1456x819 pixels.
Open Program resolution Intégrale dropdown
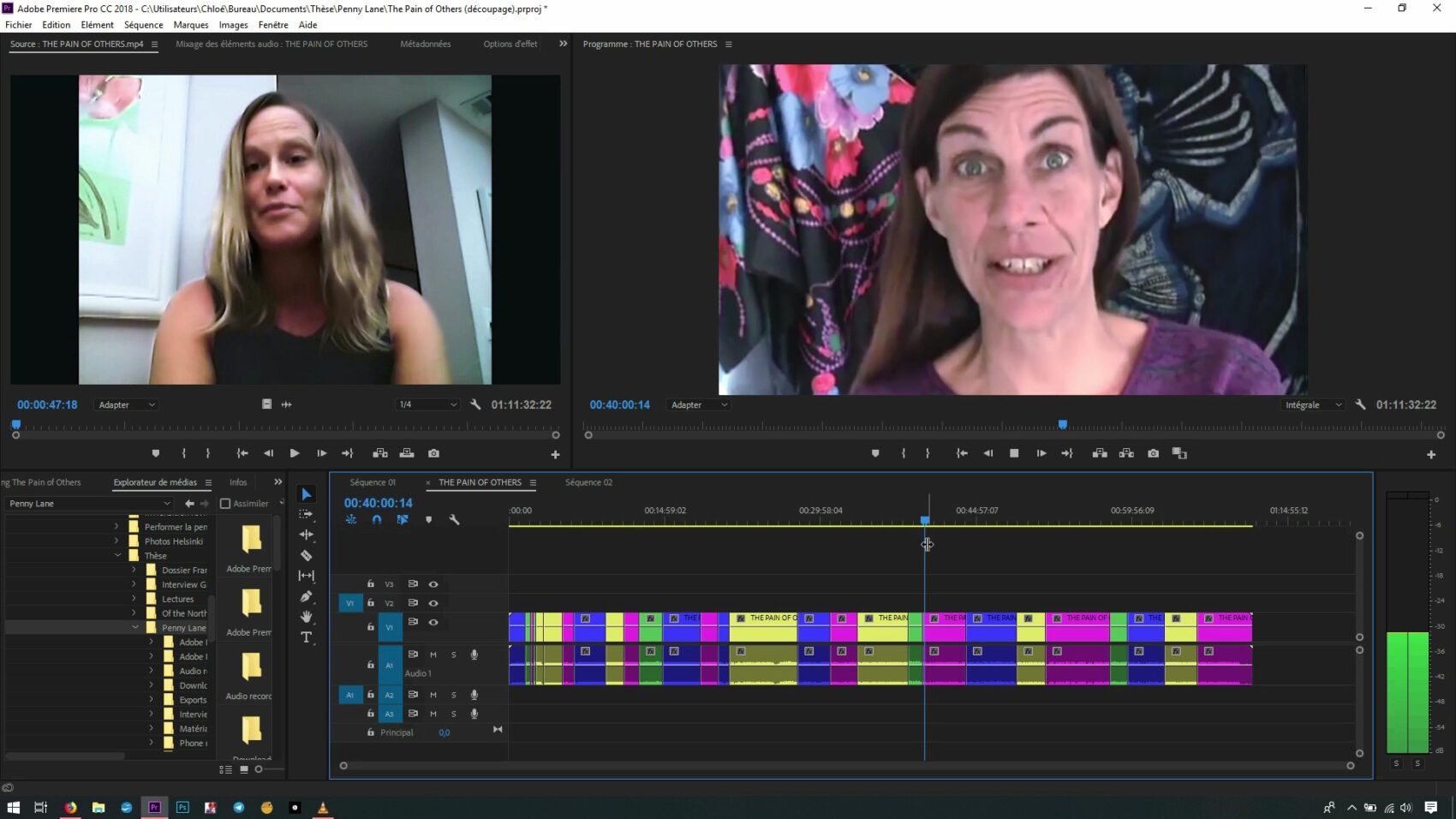tap(1313, 404)
